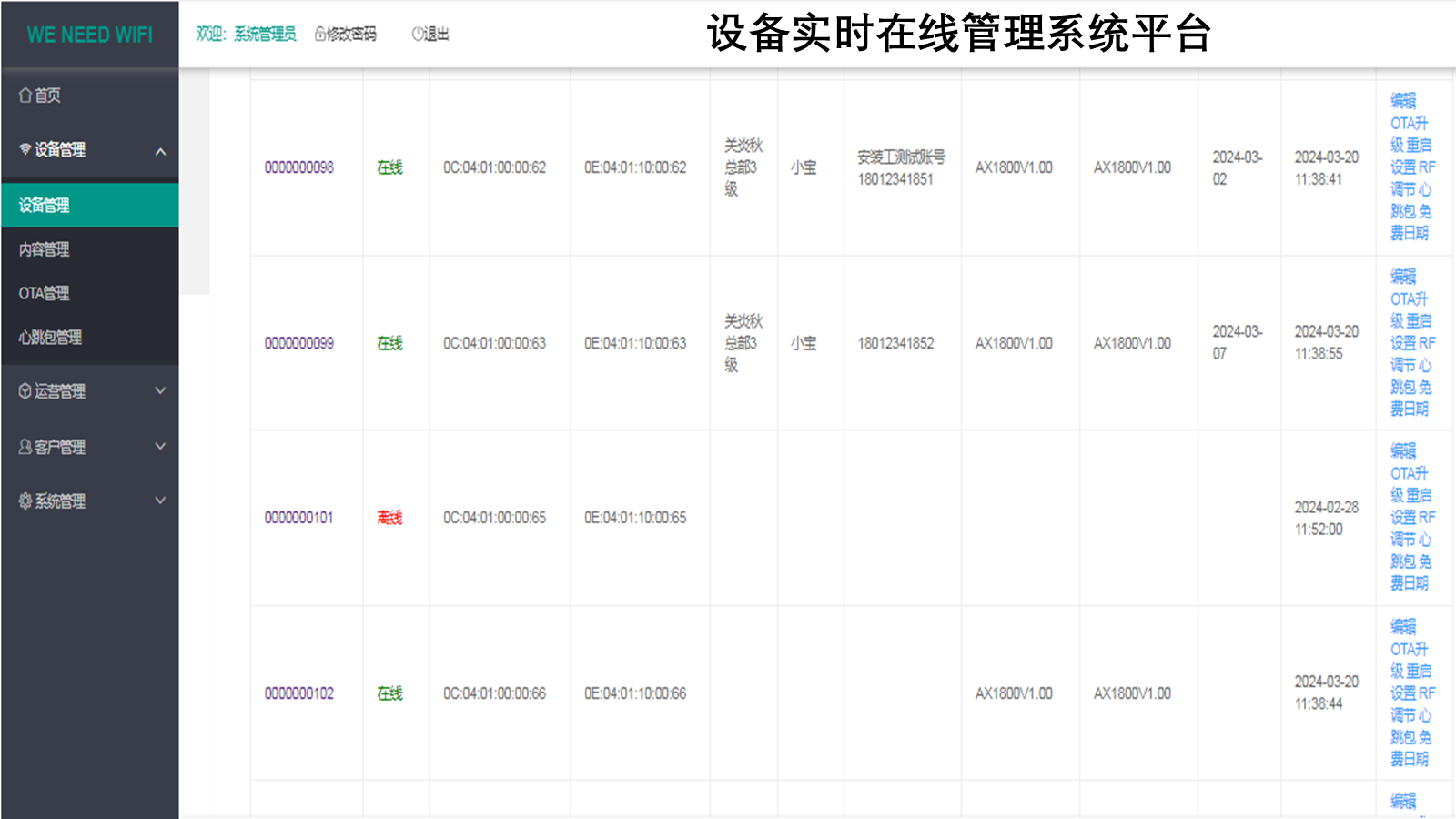
Task: Click the date 2024-03-07 cell
Action: click(1238, 343)
